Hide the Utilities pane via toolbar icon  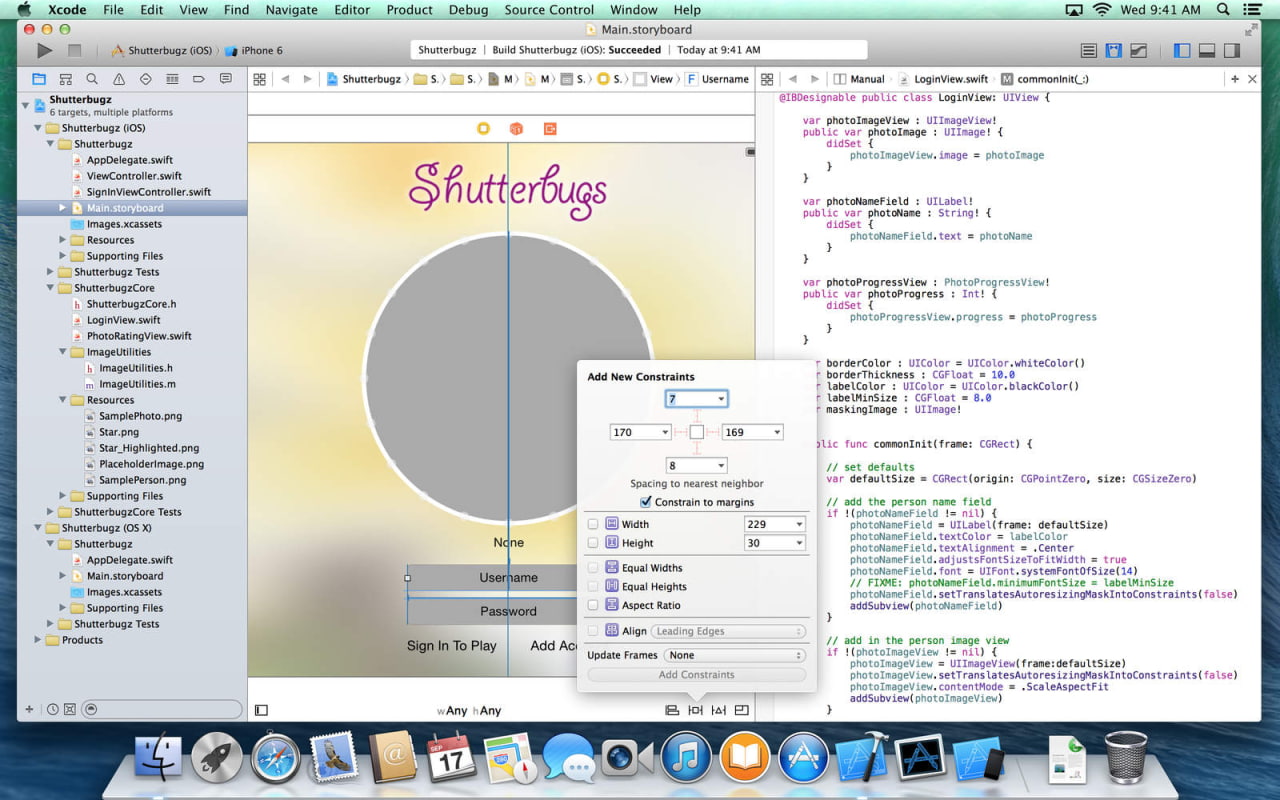click(x=1233, y=50)
